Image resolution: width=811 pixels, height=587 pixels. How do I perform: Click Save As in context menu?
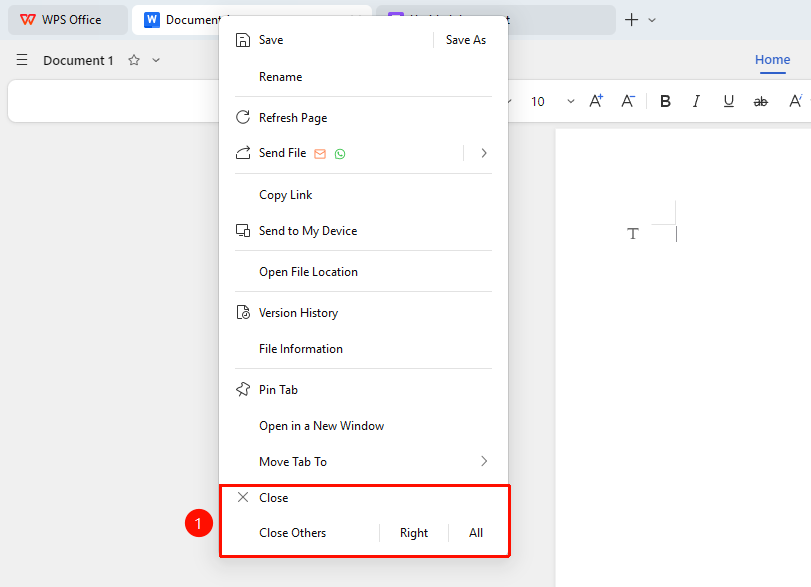[x=465, y=40]
